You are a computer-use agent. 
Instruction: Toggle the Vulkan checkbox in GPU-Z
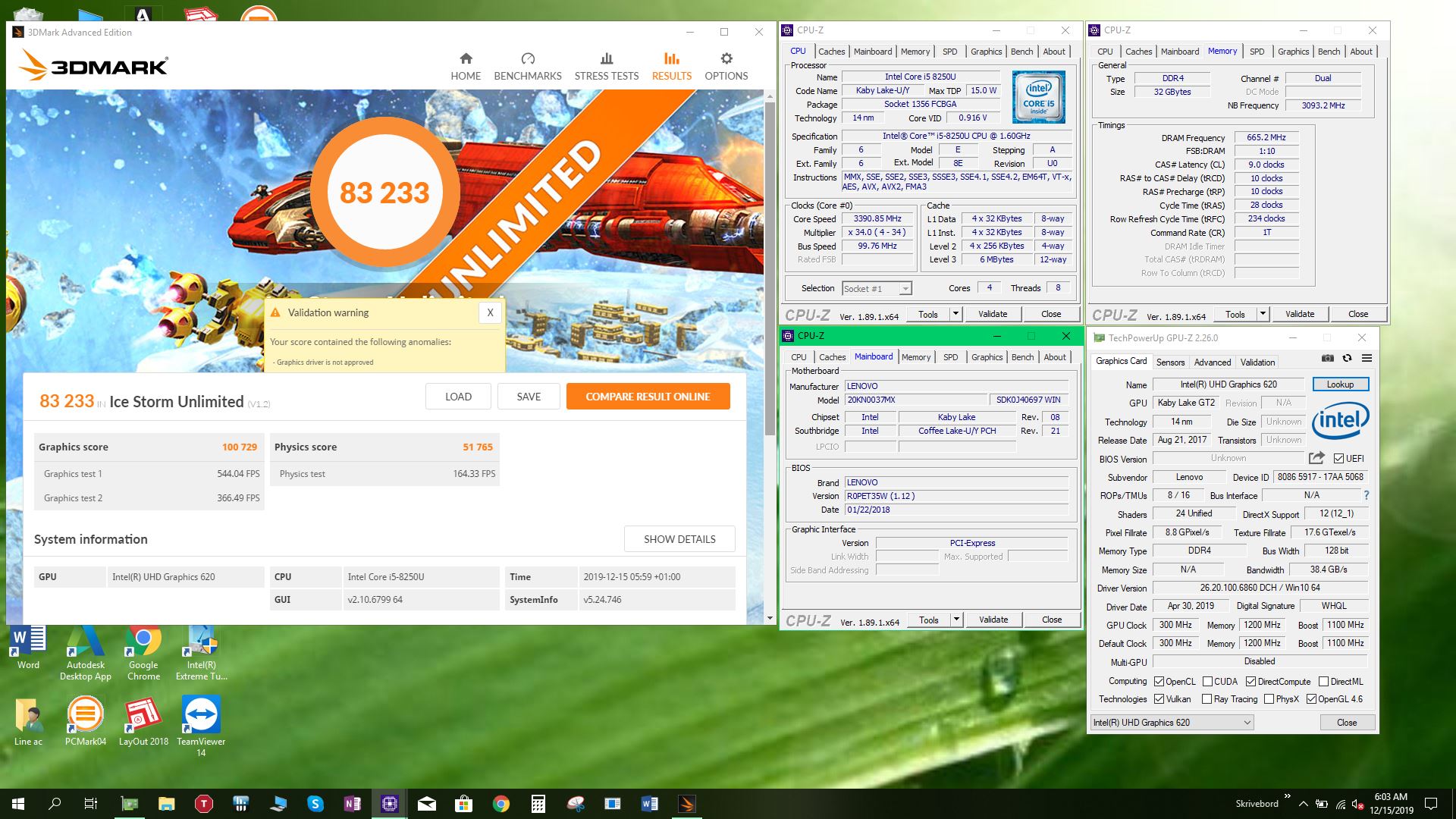pos(1159,698)
